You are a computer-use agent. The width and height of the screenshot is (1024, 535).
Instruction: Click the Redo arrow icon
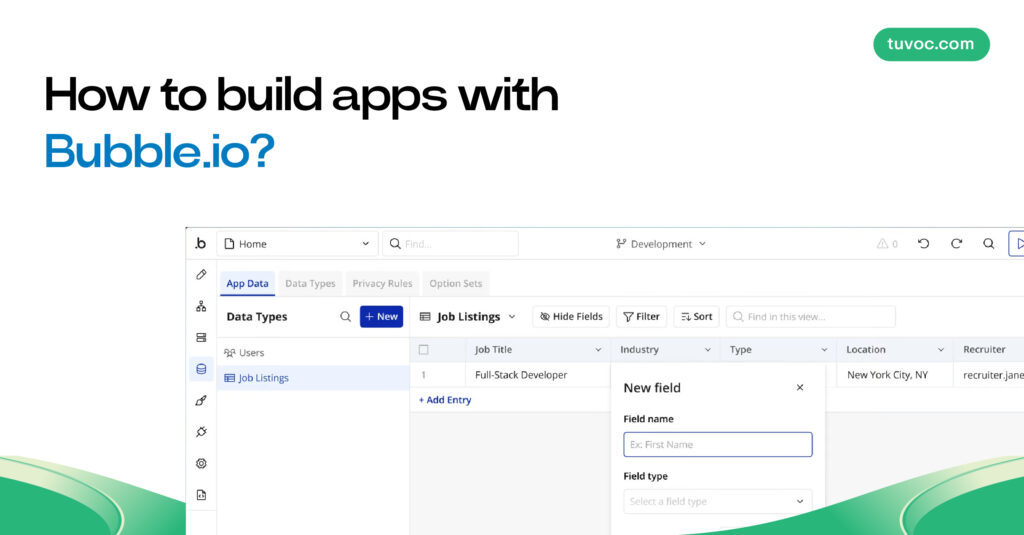tap(956, 244)
